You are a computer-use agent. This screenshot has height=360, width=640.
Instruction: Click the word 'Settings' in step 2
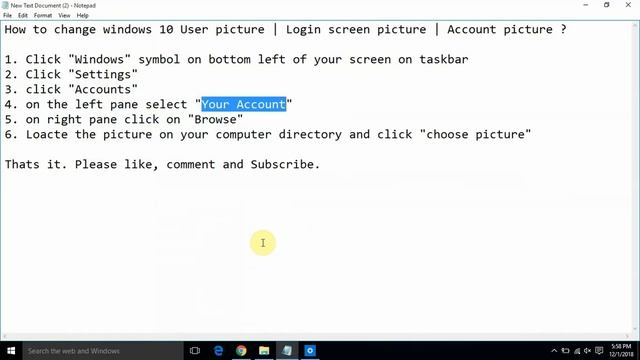(103, 75)
